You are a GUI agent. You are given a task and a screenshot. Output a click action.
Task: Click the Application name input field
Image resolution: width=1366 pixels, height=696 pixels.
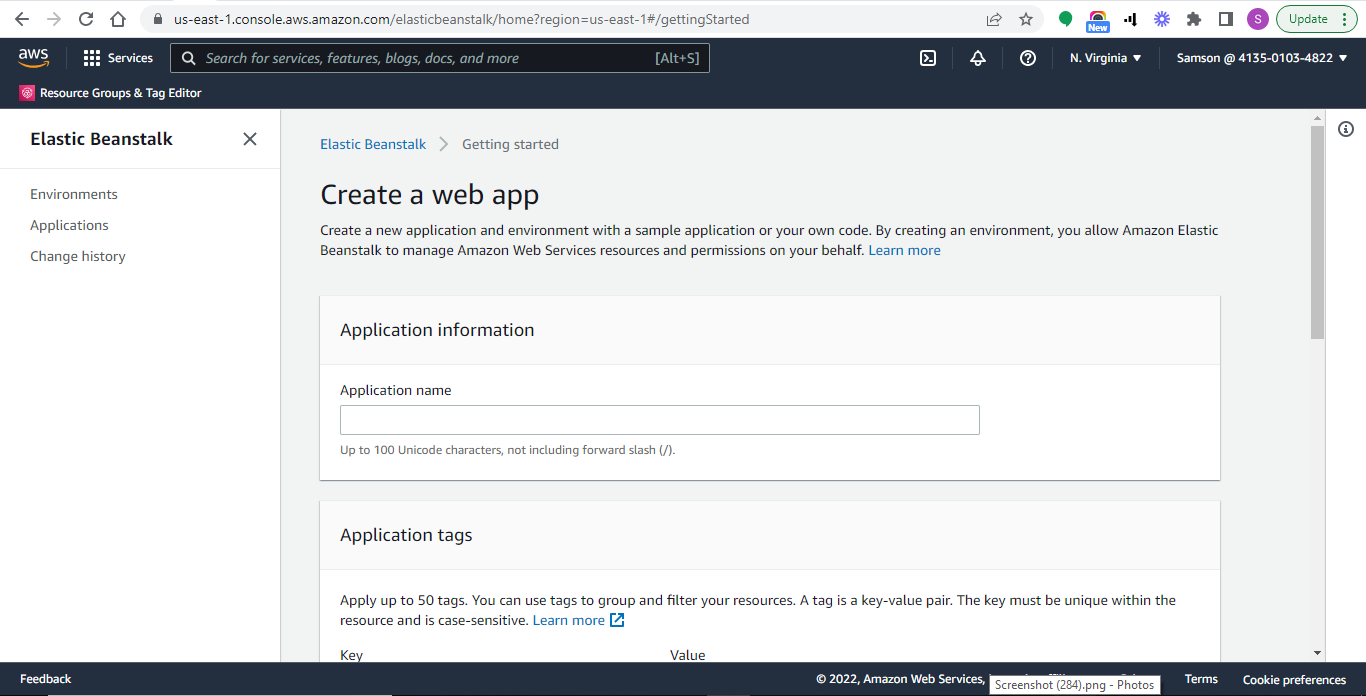coord(659,420)
